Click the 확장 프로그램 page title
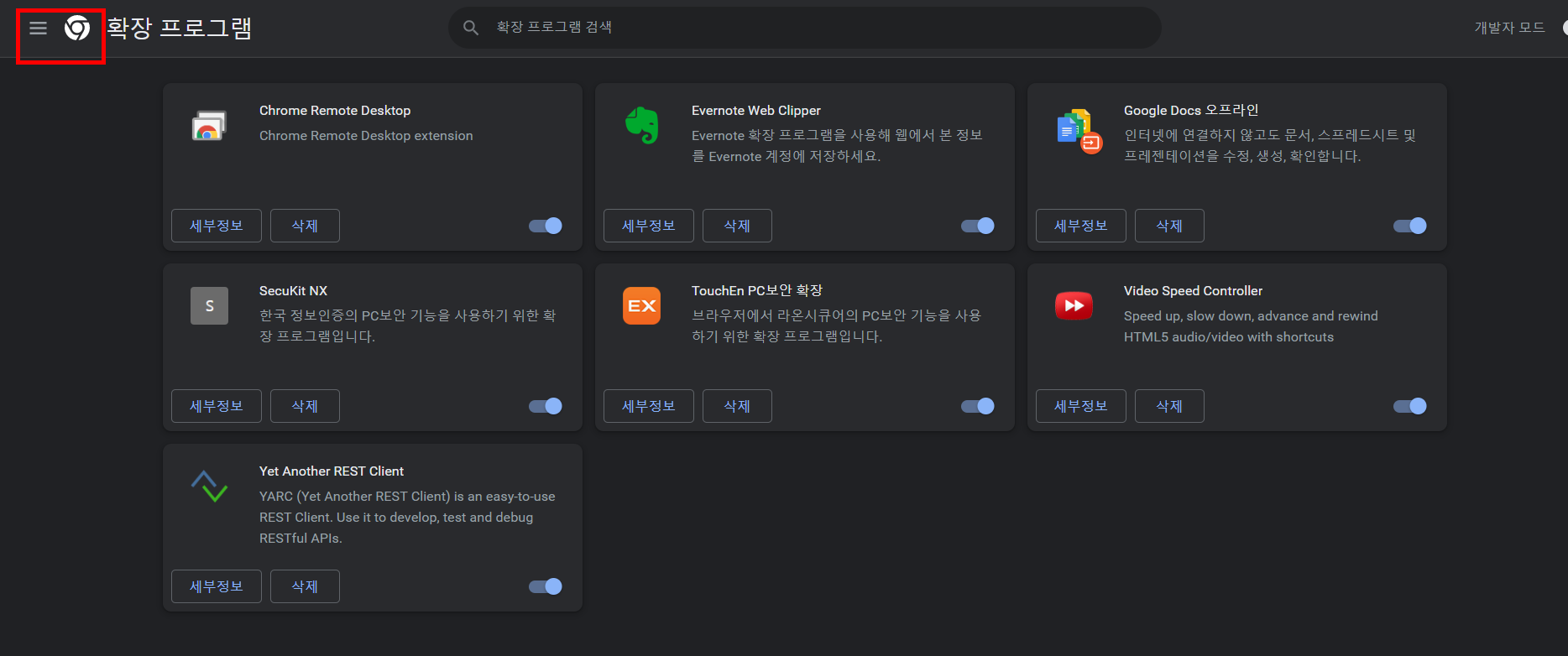Image resolution: width=1568 pixels, height=656 pixels. click(180, 29)
